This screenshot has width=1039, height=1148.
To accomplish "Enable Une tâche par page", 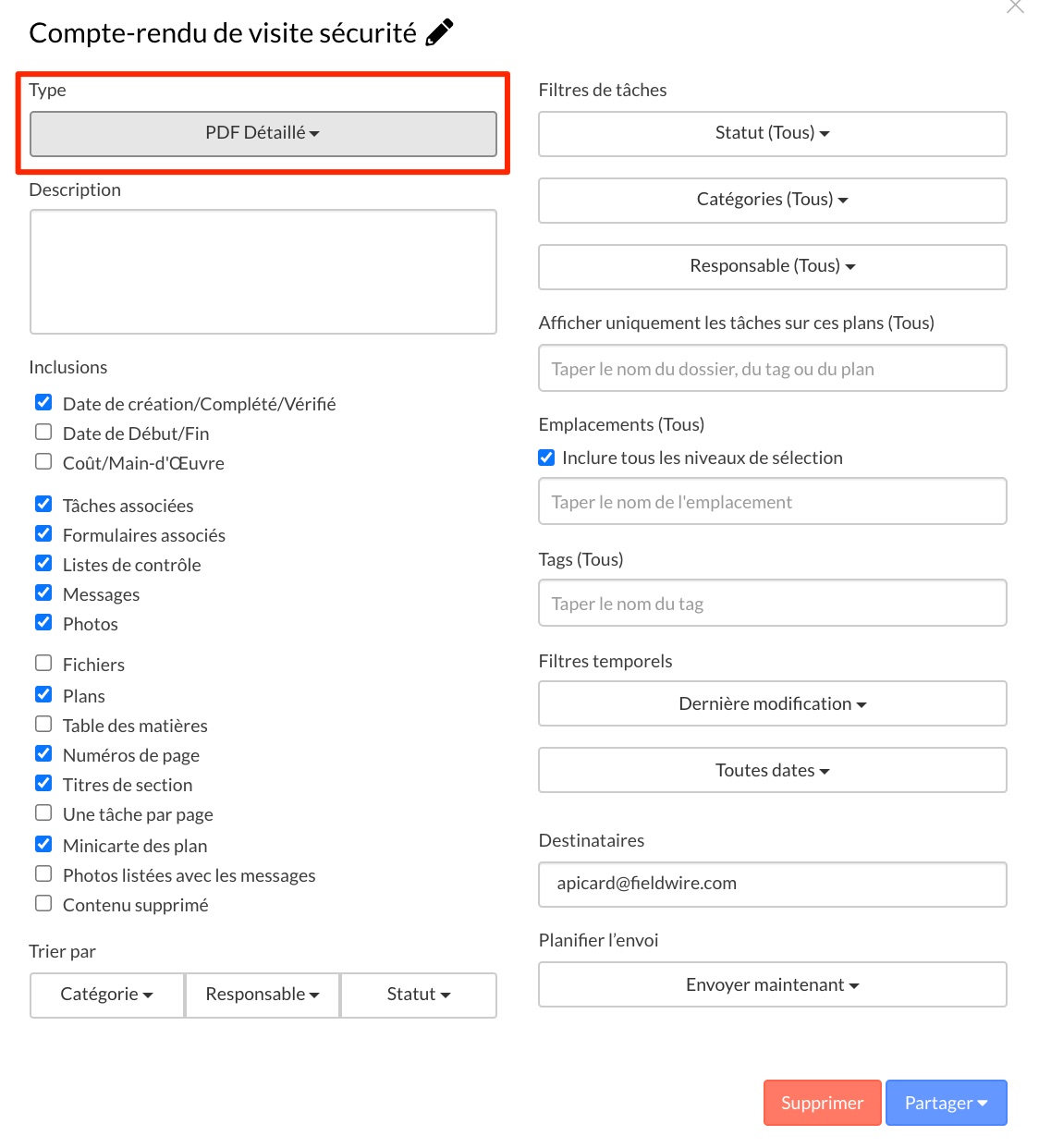I will coord(43,812).
